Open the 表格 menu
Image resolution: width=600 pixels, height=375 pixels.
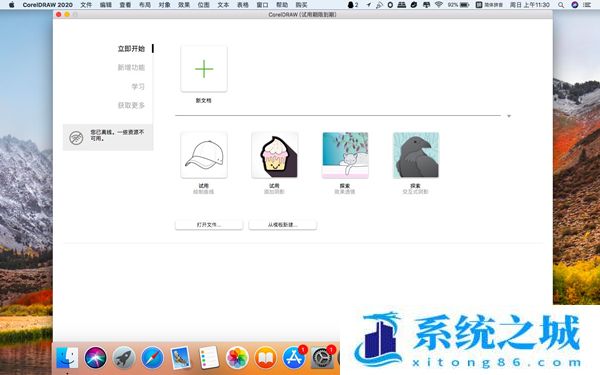pyautogui.click(x=243, y=5)
